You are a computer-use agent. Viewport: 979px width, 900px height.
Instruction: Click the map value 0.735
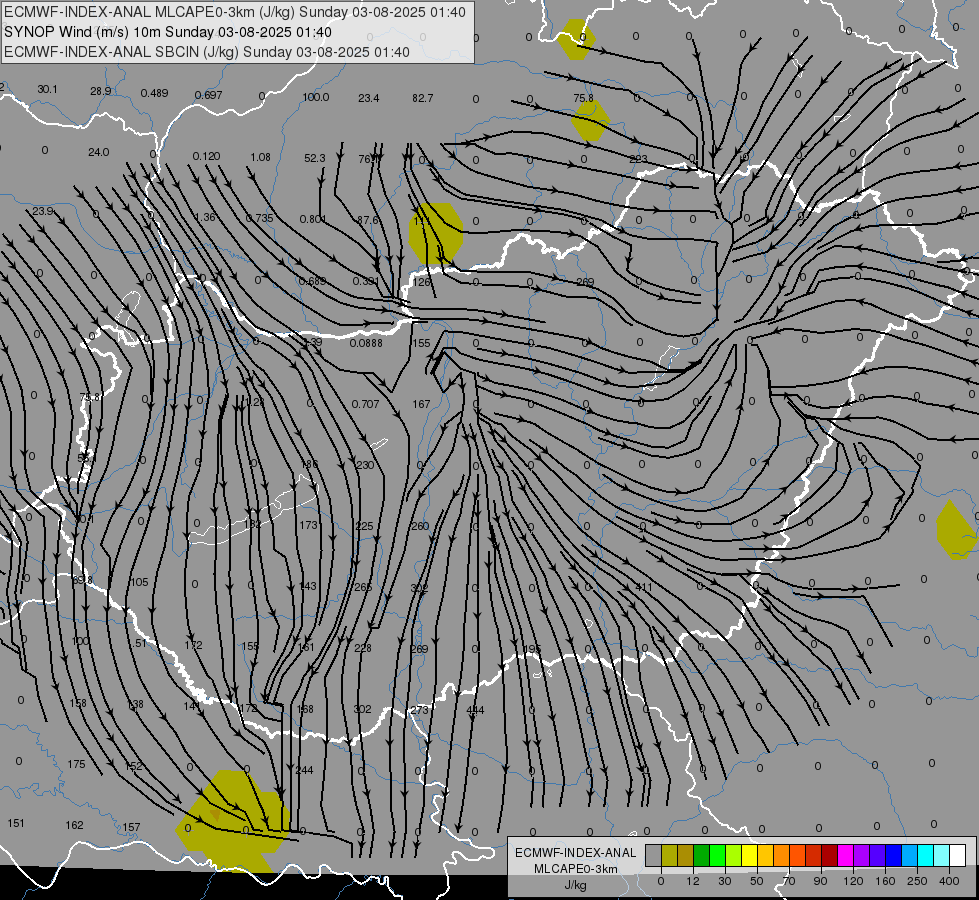(x=260, y=219)
